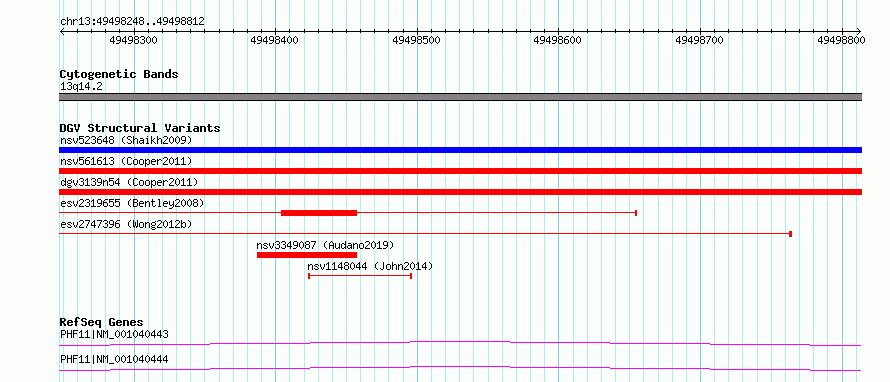Click the 49498300 ruler tick label
Image resolution: width=890 pixels, height=382 pixels.
tap(133, 40)
